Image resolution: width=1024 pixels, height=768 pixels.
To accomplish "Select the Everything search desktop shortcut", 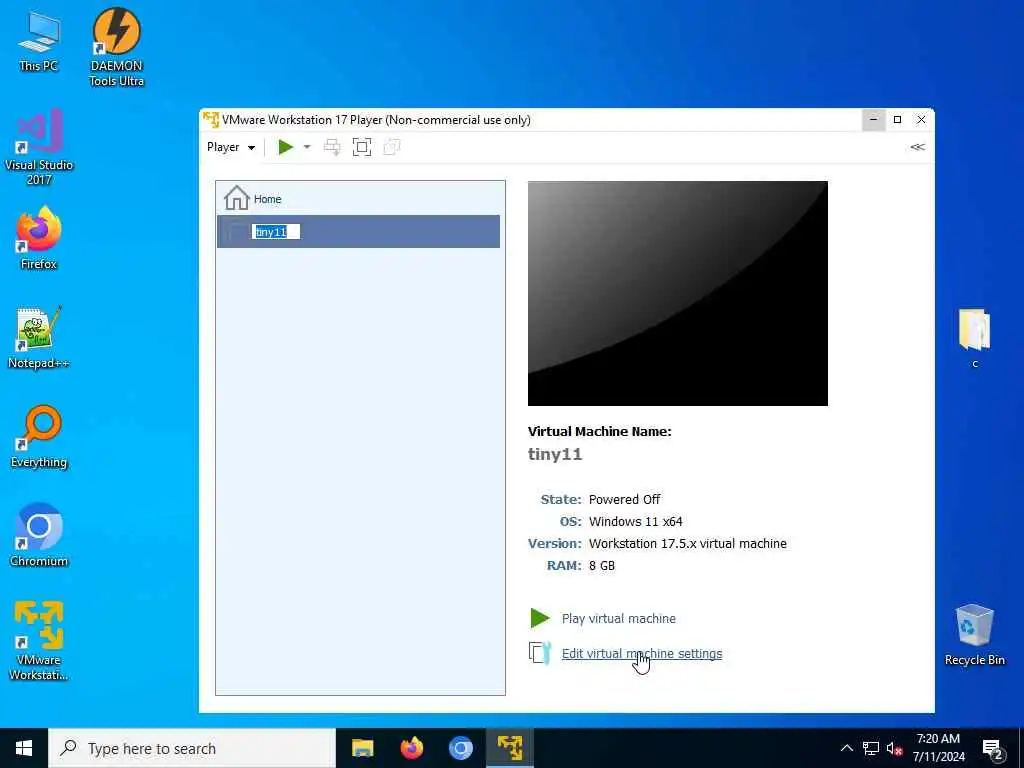I will [x=39, y=437].
